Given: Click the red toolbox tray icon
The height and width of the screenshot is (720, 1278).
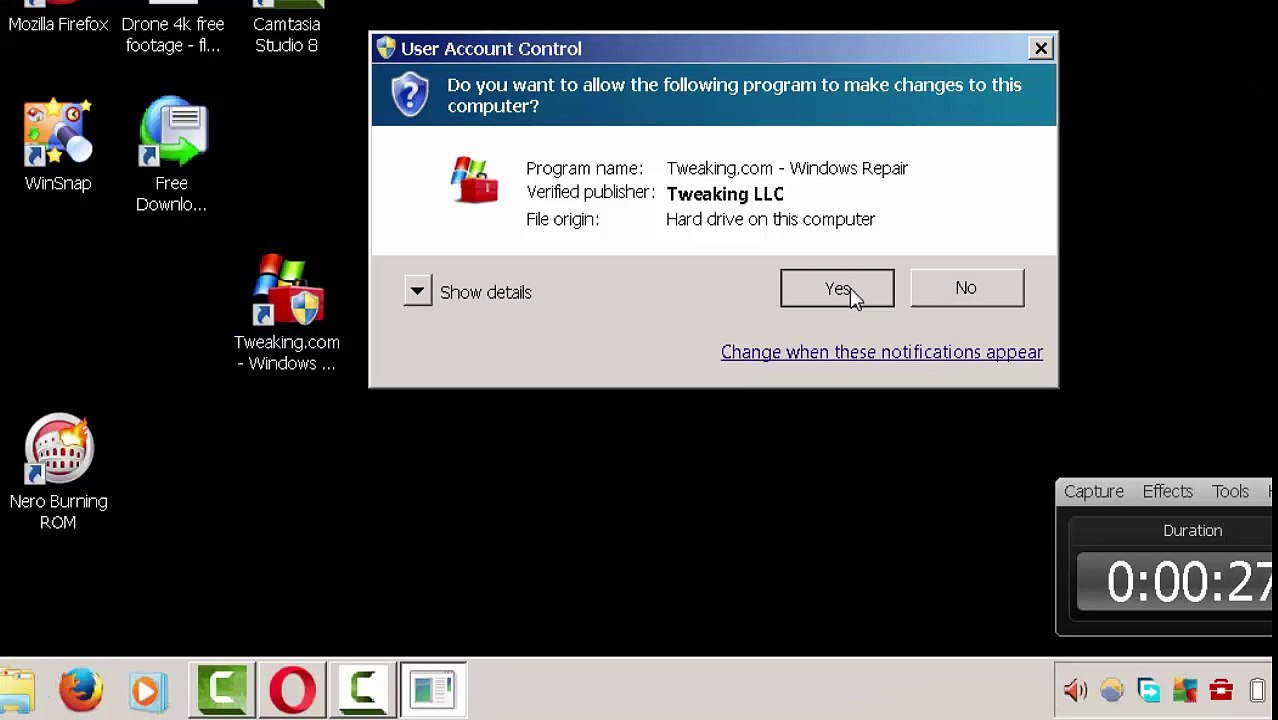Looking at the screenshot, I should pyautogui.click(x=1221, y=690).
